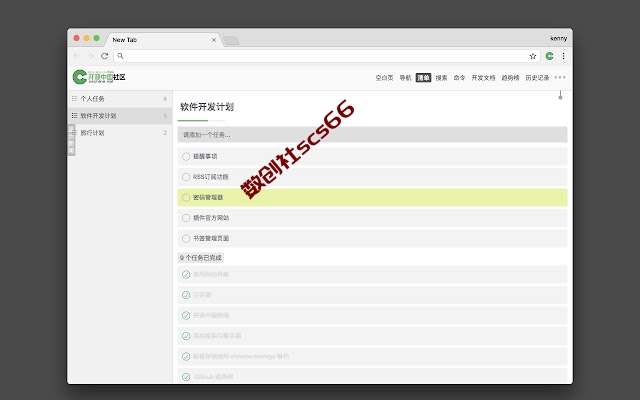Click the pin icon at top right of list
640x400 pixels.
pyautogui.click(x=560, y=95)
